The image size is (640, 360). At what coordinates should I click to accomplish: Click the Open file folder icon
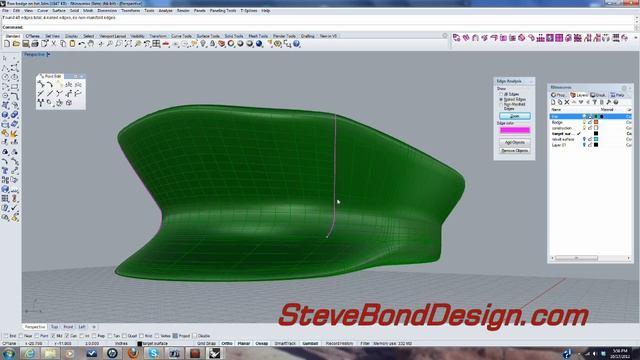[16, 44]
